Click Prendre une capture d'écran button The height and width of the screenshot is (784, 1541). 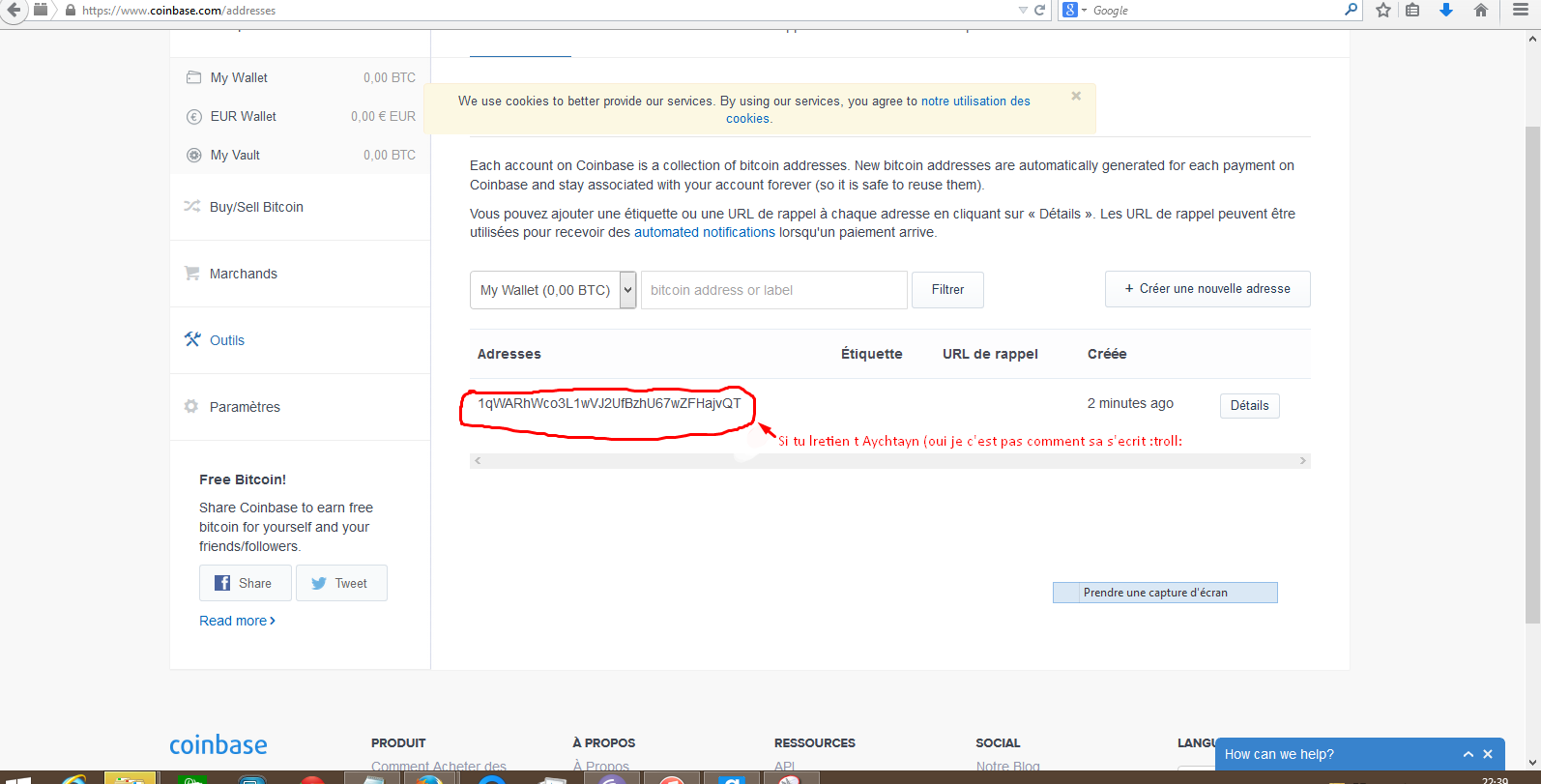tap(1165, 593)
